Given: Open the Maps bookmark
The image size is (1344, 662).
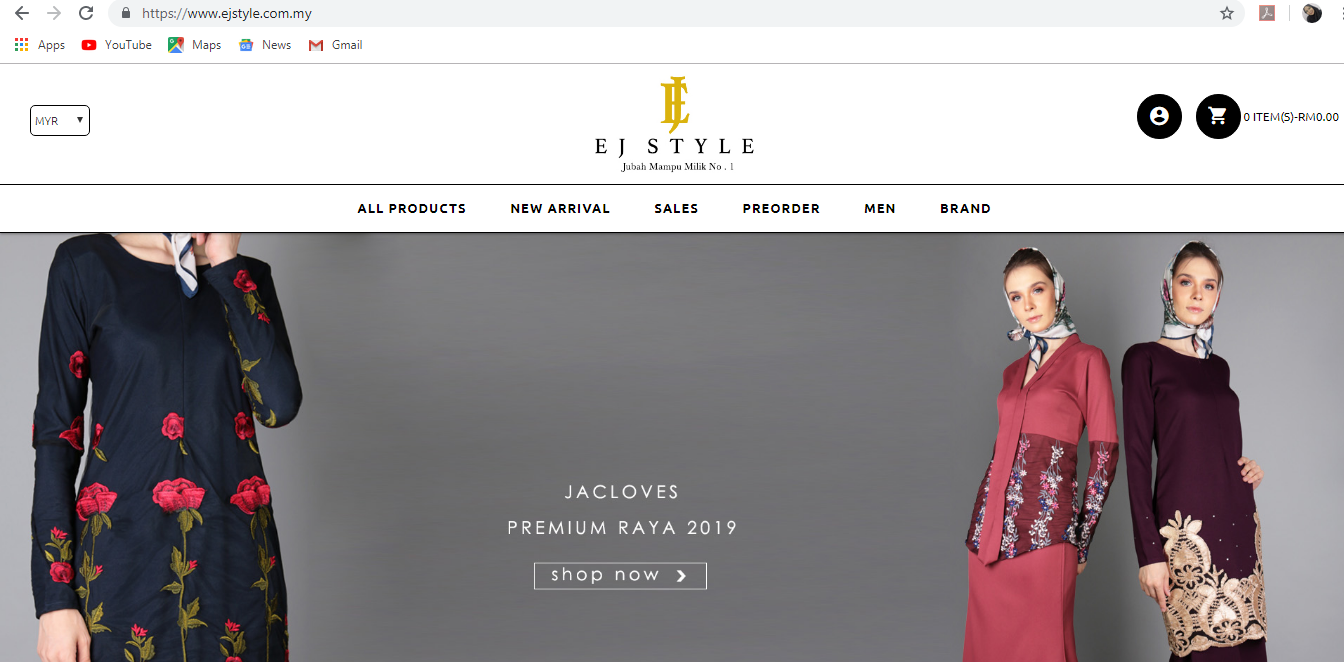Looking at the screenshot, I should [x=195, y=45].
